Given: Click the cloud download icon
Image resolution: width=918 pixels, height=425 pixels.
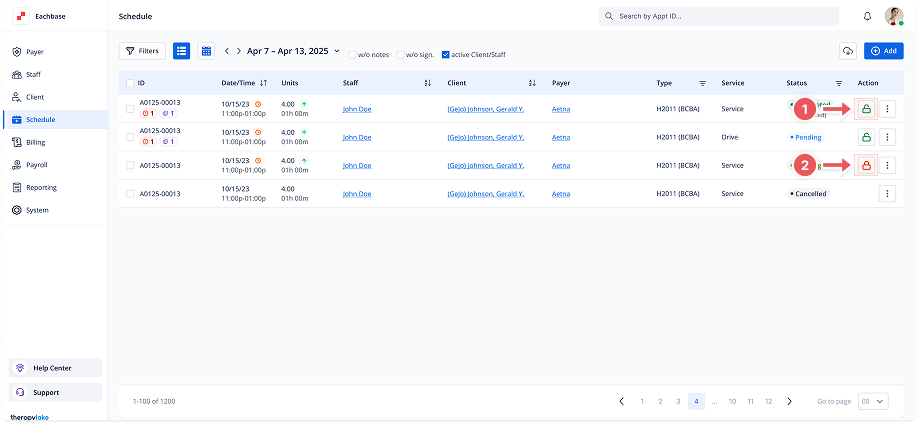Looking at the screenshot, I should (x=848, y=51).
